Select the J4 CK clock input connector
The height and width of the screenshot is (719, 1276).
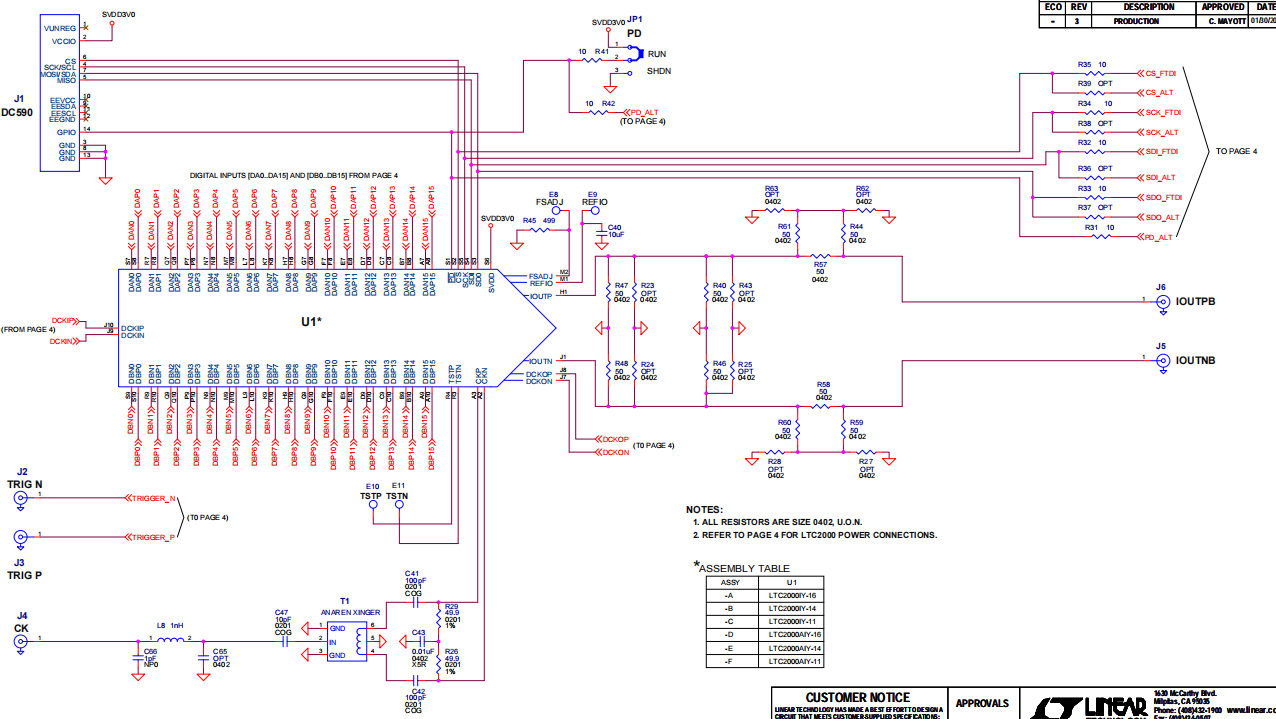pyautogui.click(x=19, y=643)
